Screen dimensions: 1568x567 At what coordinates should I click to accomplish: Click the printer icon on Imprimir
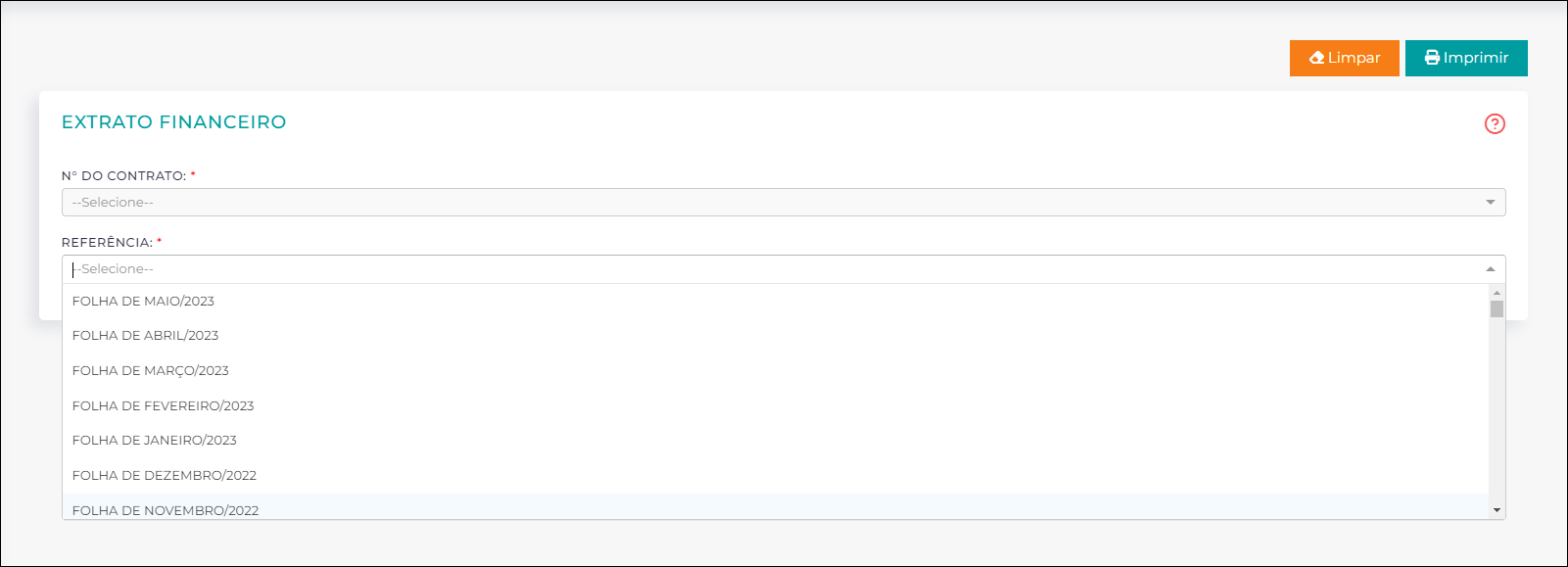click(x=1432, y=58)
